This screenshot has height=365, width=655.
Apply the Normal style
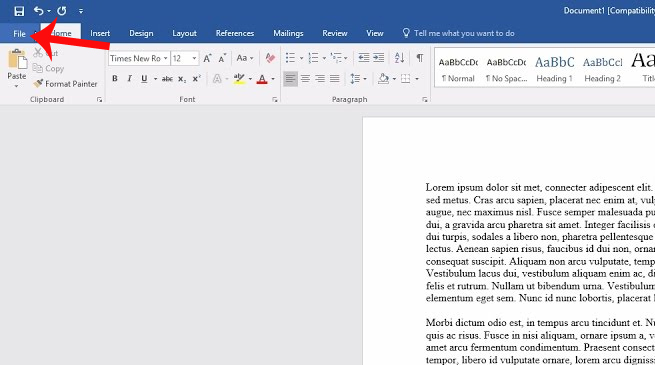click(x=458, y=69)
